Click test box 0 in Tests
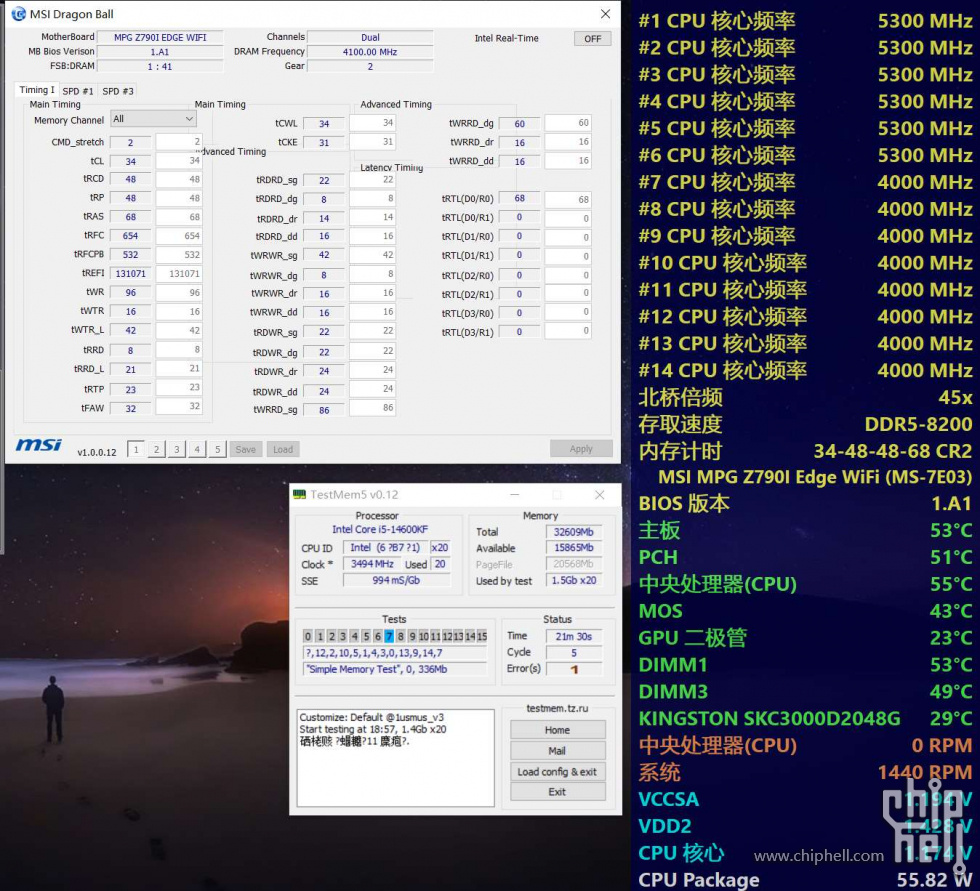 click(x=308, y=636)
